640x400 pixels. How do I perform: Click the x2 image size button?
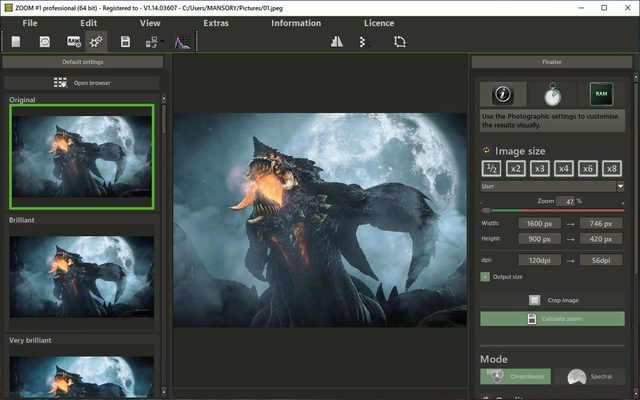(515, 168)
